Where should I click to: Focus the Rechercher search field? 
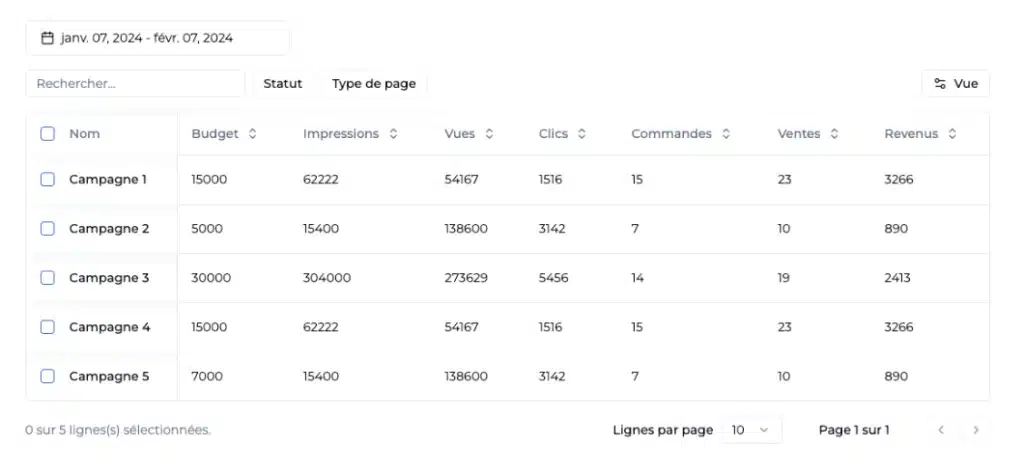coord(135,84)
